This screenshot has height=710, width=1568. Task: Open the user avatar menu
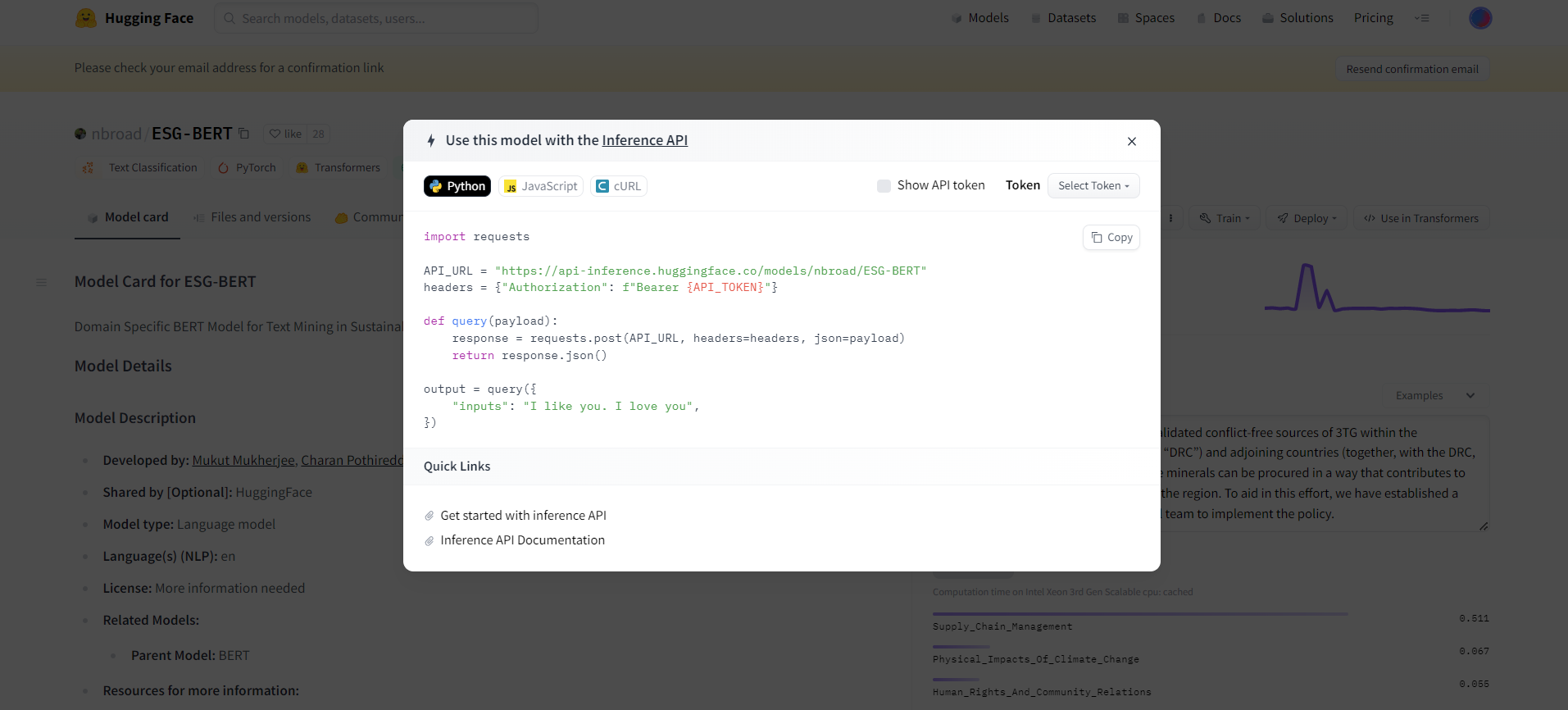click(1480, 18)
